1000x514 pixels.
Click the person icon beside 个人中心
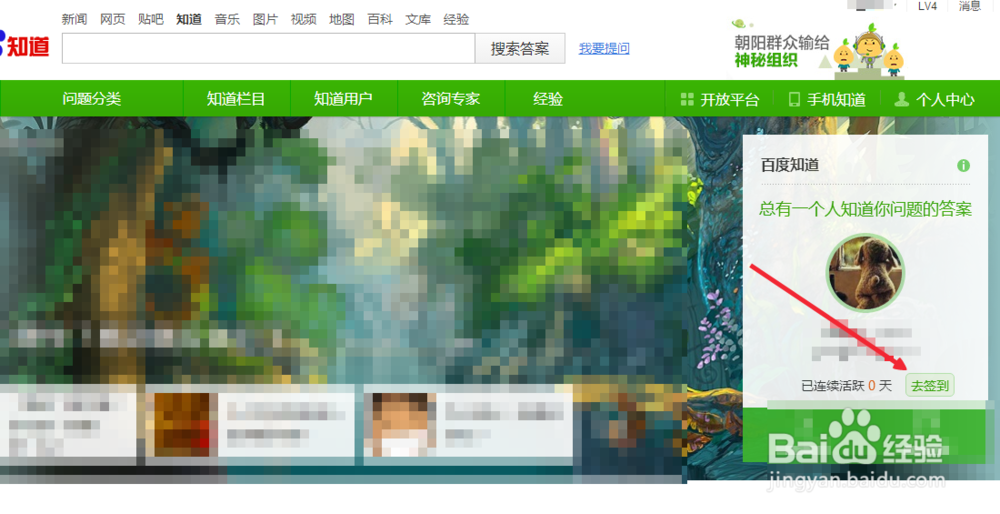901,99
